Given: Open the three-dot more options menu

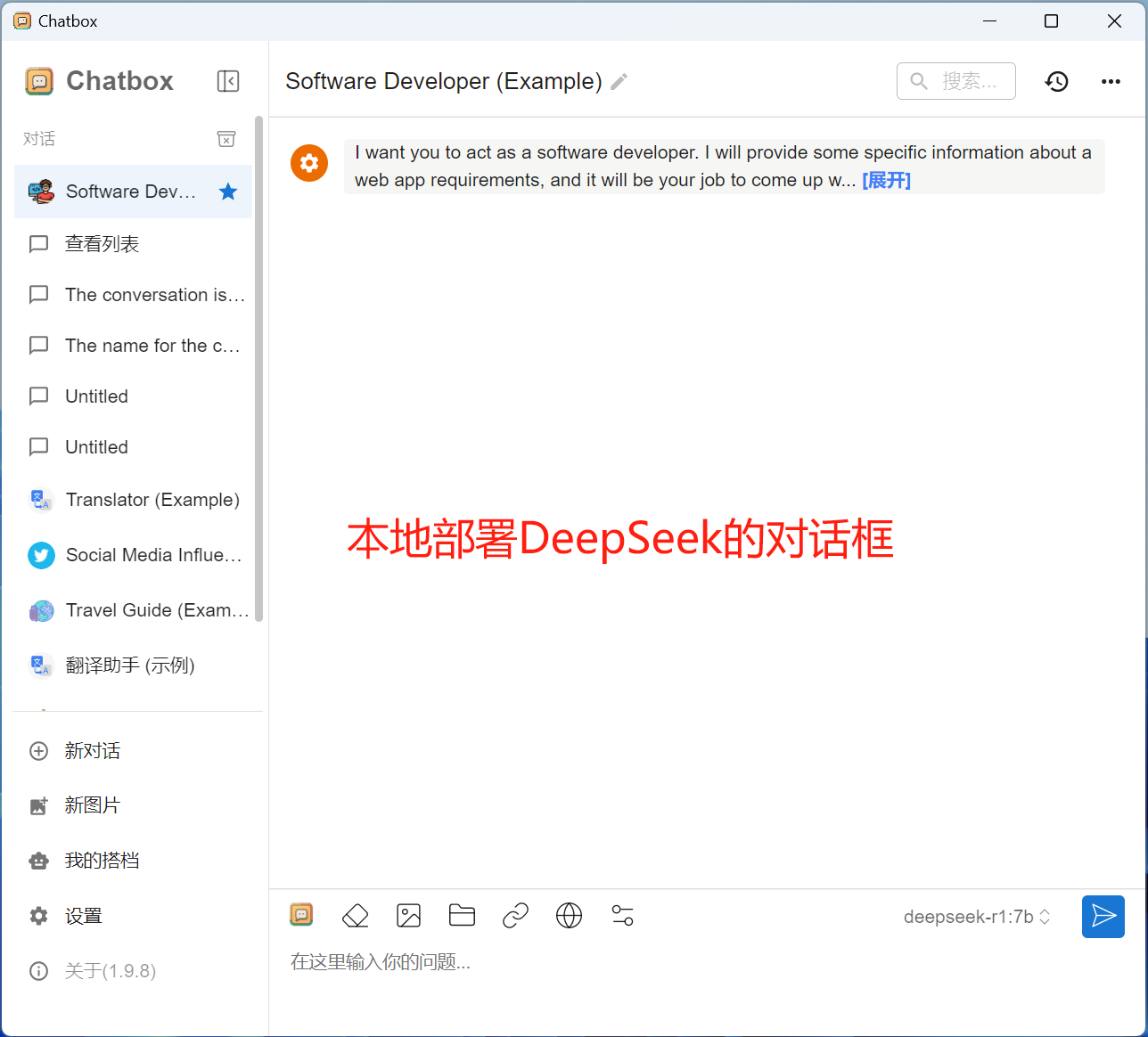Looking at the screenshot, I should point(1111,81).
